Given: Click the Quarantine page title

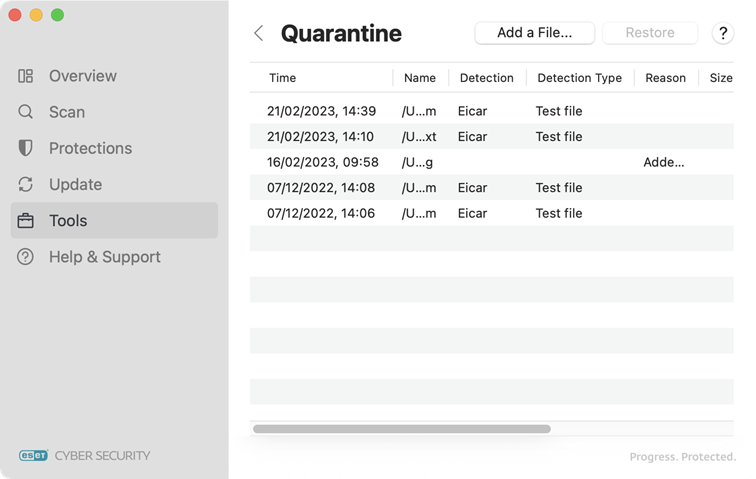Looking at the screenshot, I should (x=341, y=33).
